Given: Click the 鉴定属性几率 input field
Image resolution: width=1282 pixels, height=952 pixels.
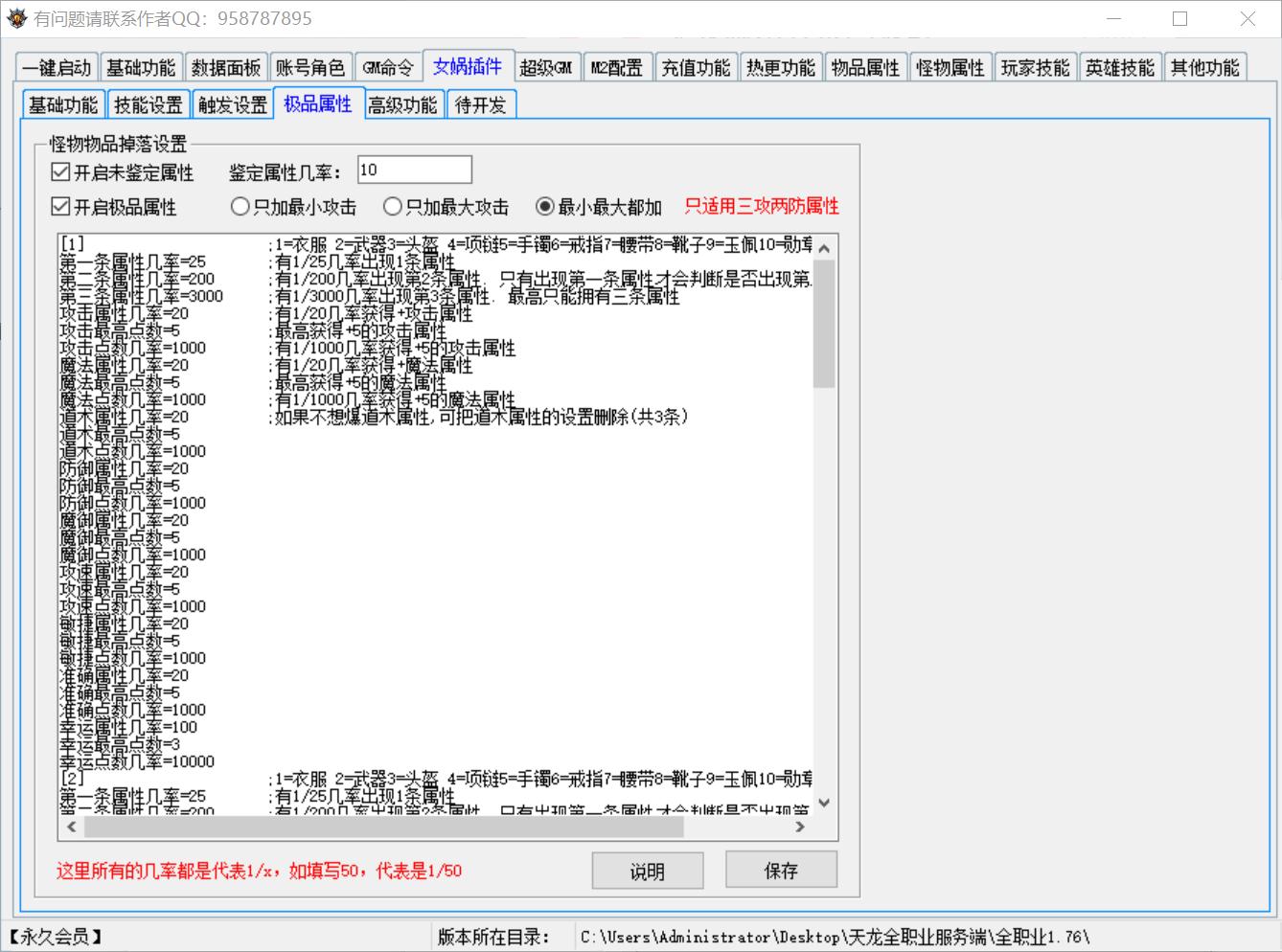Looking at the screenshot, I should (415, 170).
